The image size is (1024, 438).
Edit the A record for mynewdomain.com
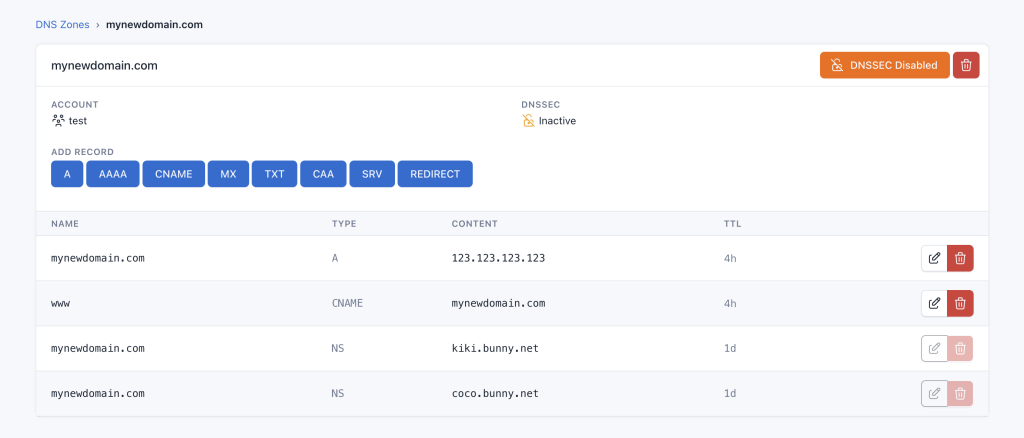click(x=934, y=258)
